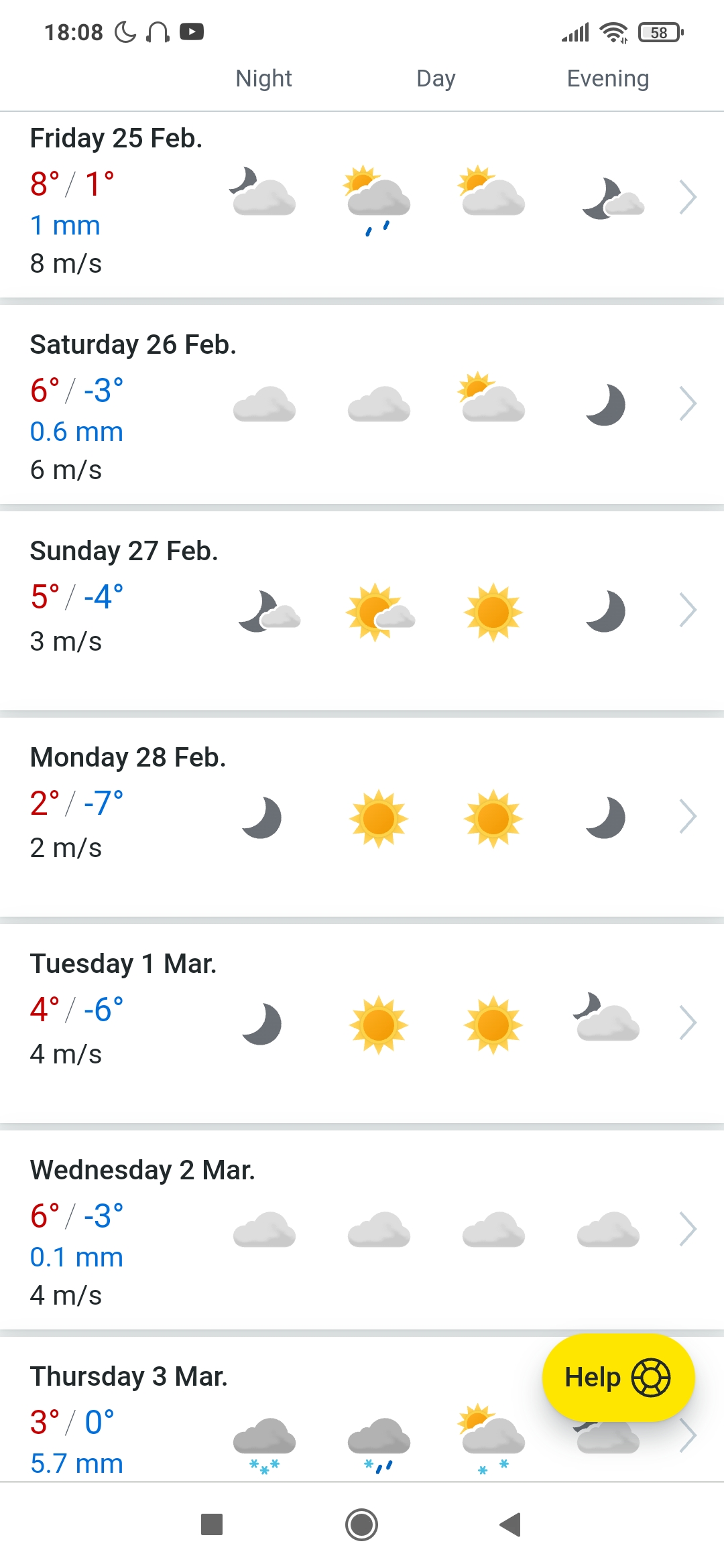Select the Night column header
Screen dimensions: 724x1568
pos(263,78)
